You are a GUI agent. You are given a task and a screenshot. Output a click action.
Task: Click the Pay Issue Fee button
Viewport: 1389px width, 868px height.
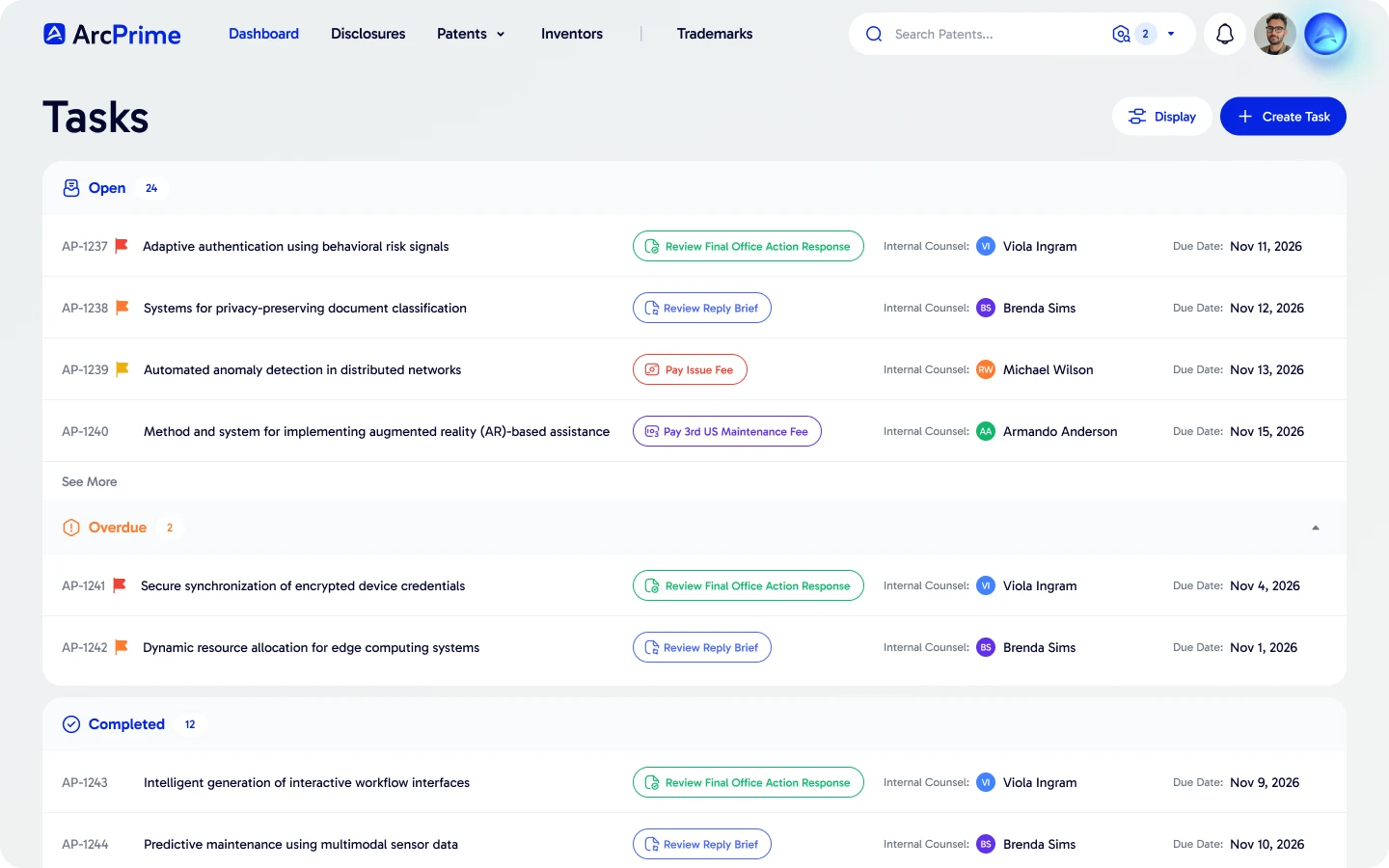click(690, 369)
